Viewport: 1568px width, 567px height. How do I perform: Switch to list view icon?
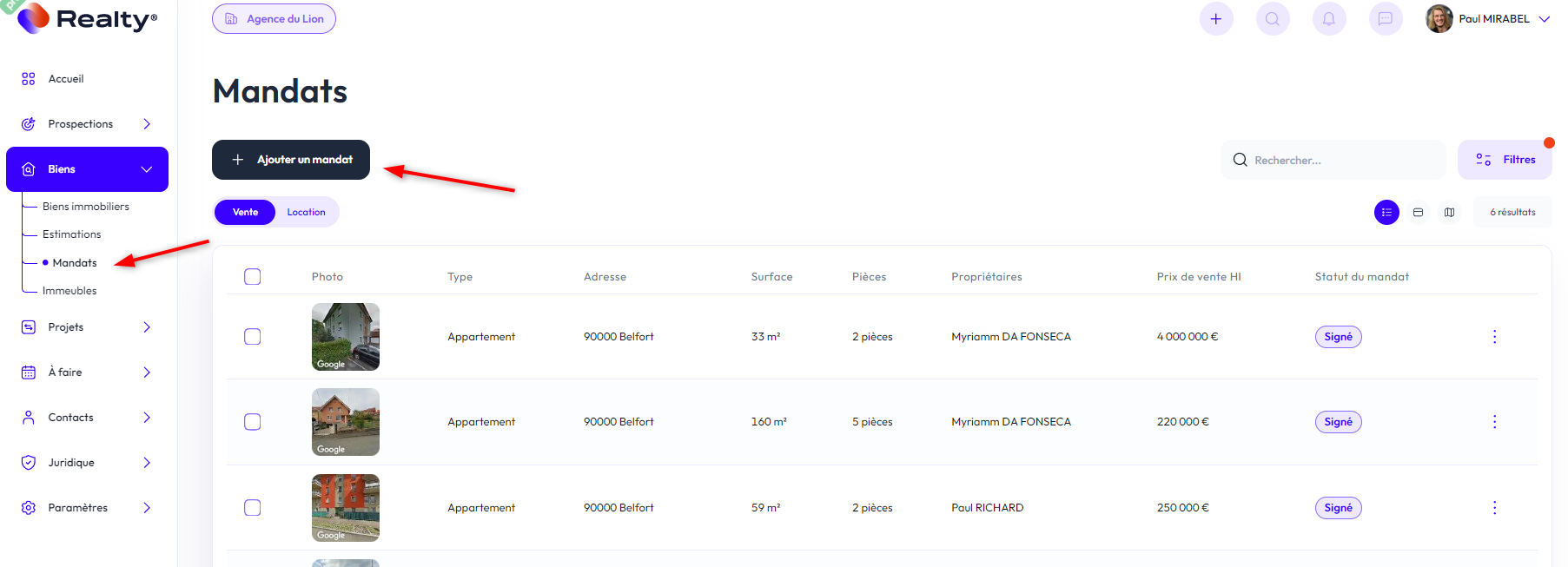(1386, 212)
